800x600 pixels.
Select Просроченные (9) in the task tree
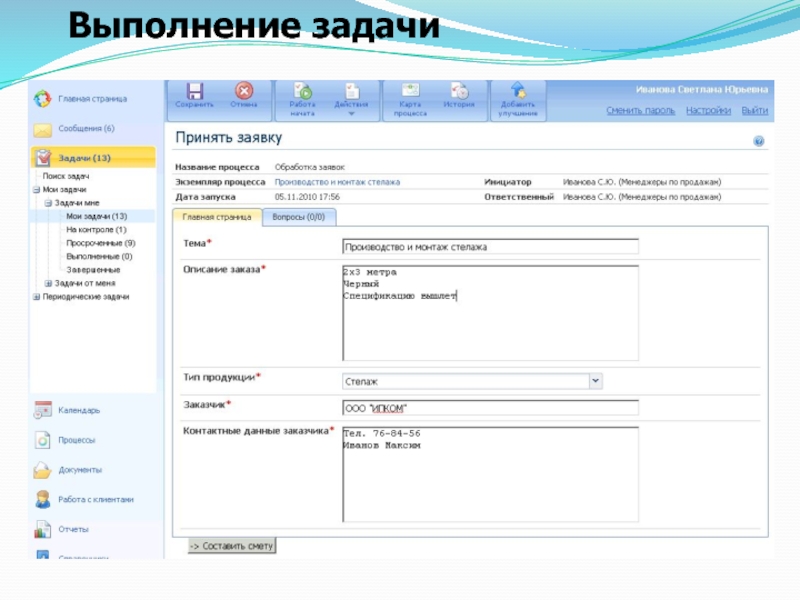[x=100, y=243]
